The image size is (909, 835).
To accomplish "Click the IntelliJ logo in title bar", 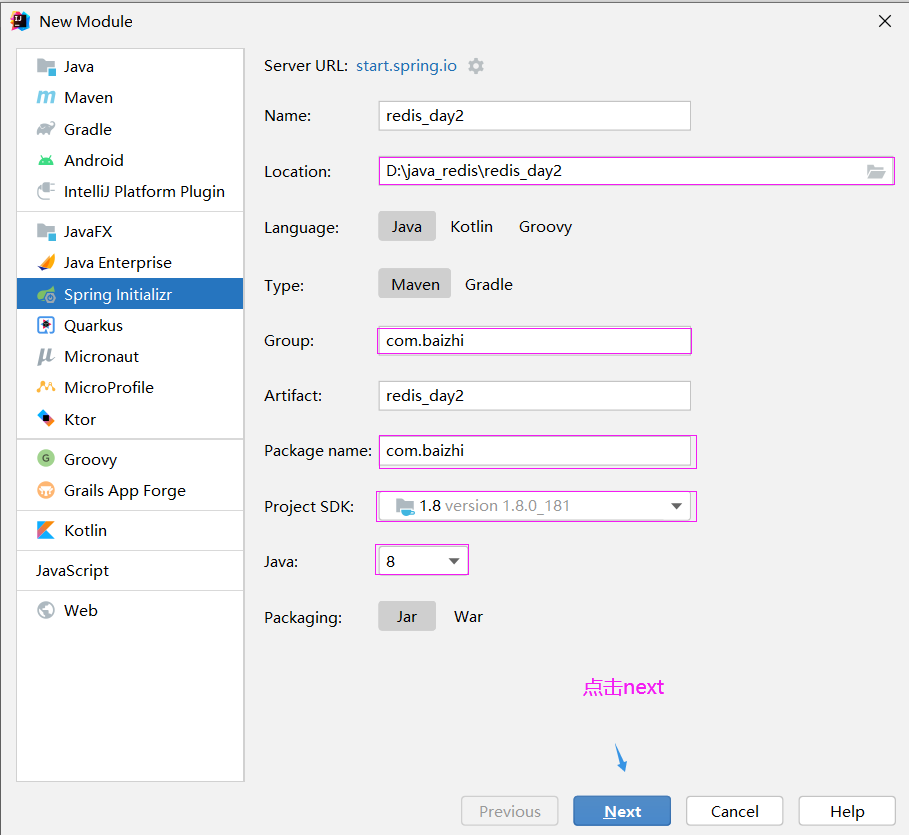I will click(x=20, y=21).
